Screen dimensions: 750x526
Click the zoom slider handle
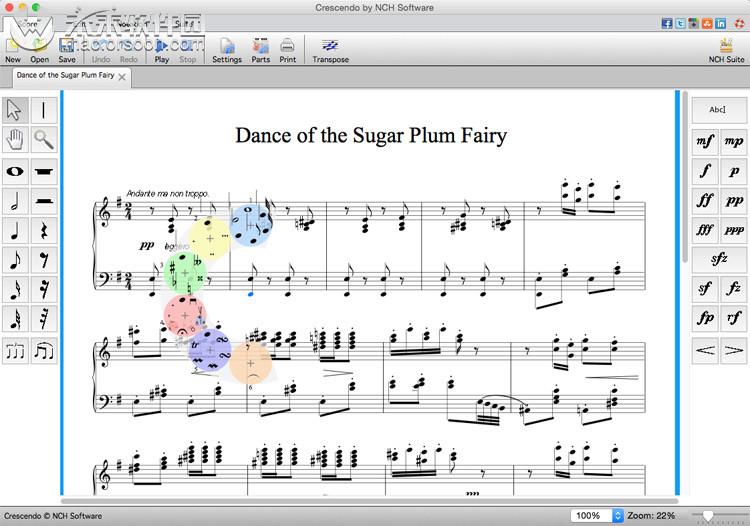(708, 515)
